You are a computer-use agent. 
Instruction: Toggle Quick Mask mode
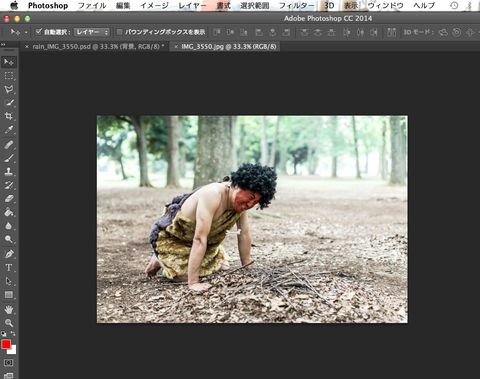pyautogui.click(x=9, y=362)
